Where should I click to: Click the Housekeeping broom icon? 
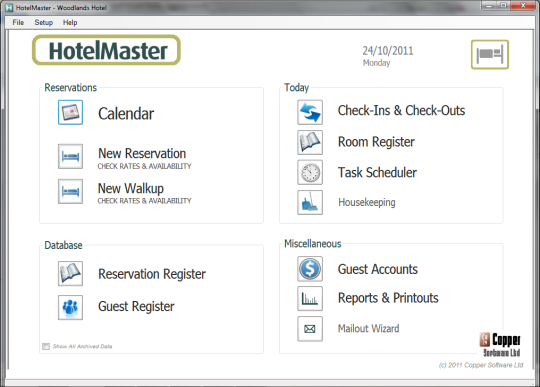pyautogui.click(x=310, y=202)
